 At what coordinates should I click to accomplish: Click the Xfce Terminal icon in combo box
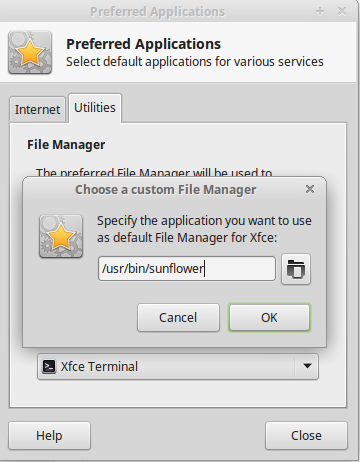(x=49, y=366)
